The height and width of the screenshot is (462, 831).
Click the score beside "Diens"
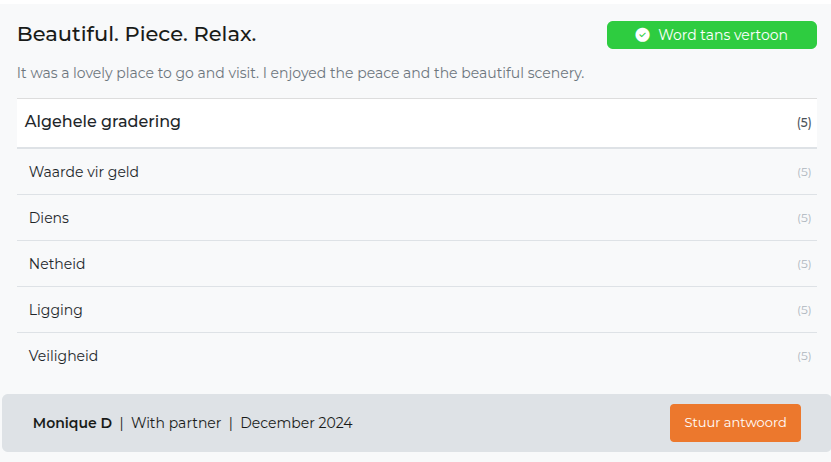804,218
